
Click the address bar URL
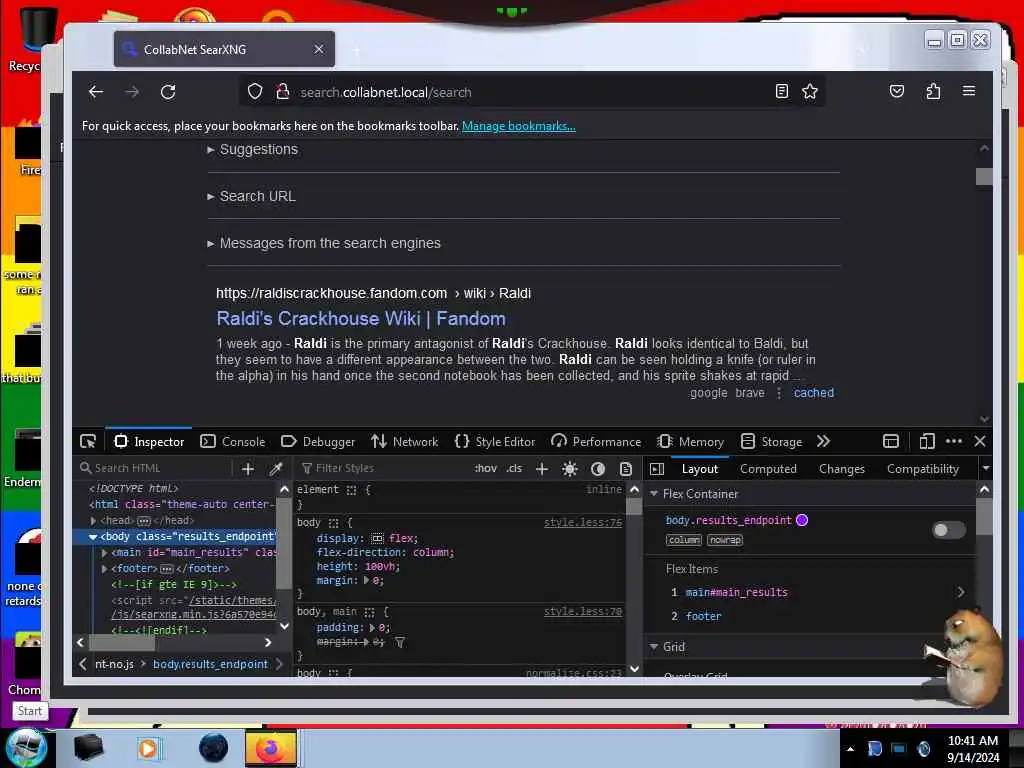385,93
